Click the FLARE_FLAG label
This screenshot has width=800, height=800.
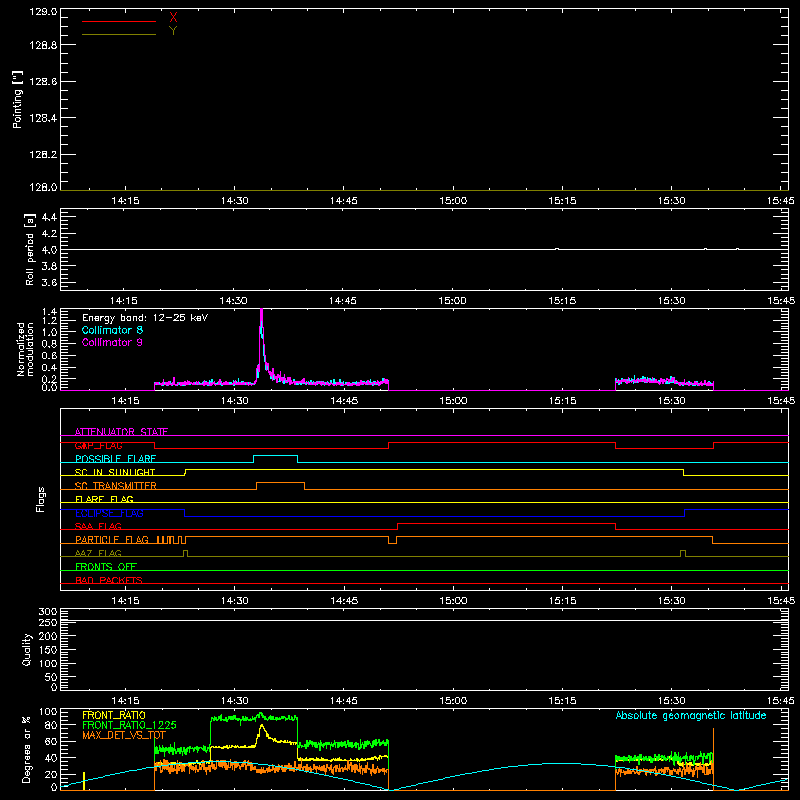pos(104,499)
